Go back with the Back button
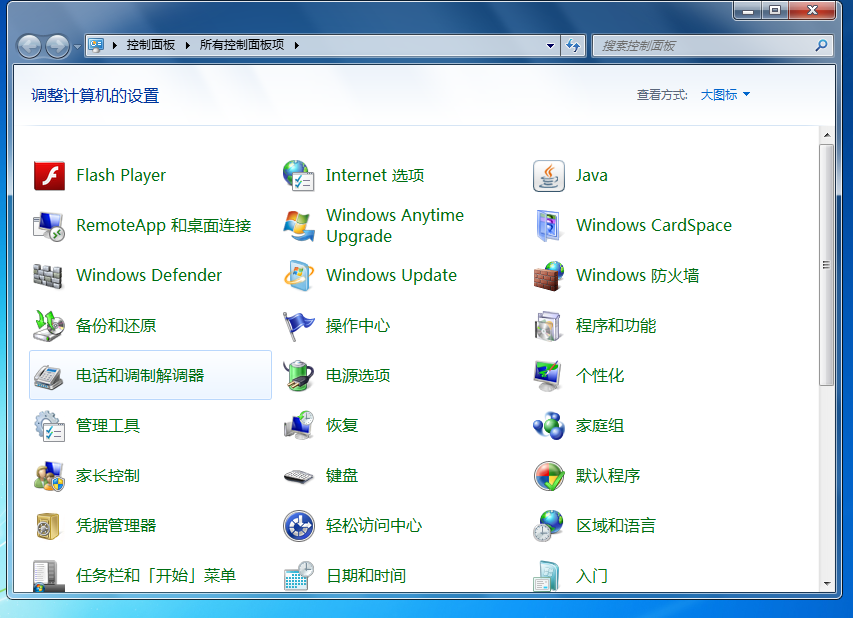 click(29, 46)
